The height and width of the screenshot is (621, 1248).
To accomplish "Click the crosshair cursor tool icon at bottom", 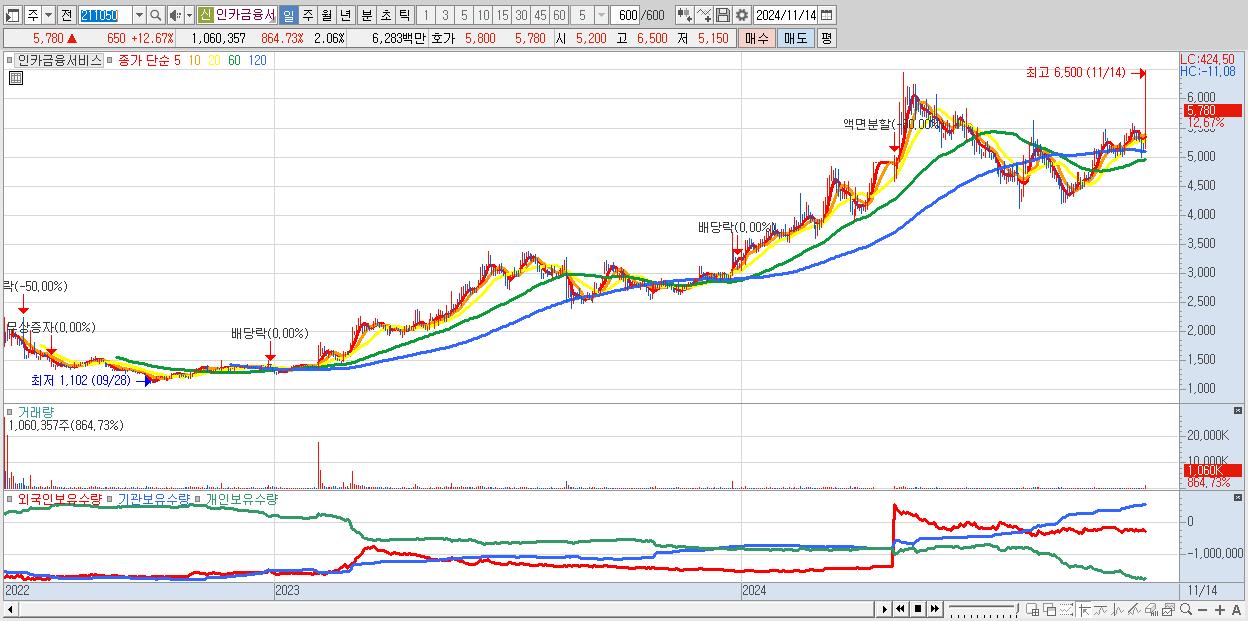I will pyautogui.click(x=1084, y=609).
